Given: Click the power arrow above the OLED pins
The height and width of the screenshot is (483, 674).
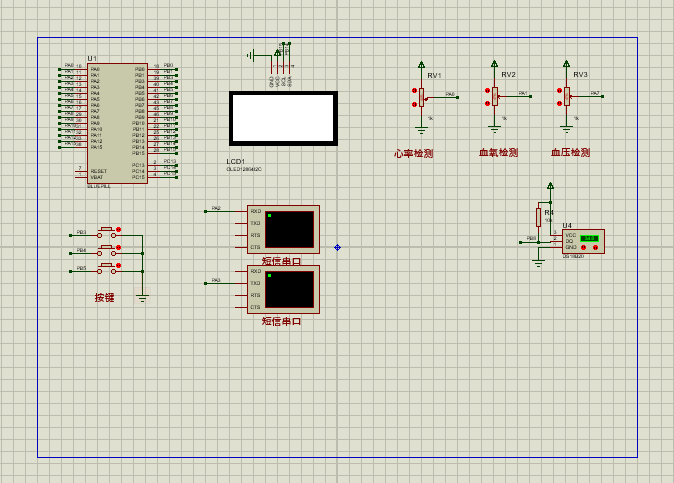Looking at the screenshot, I should click(x=277, y=52).
